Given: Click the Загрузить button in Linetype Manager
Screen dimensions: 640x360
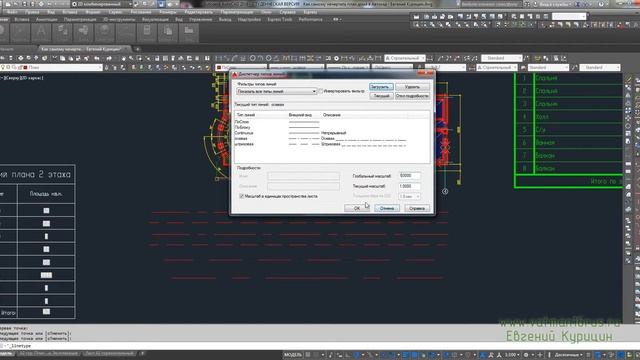Looking at the screenshot, I should (x=381, y=87).
